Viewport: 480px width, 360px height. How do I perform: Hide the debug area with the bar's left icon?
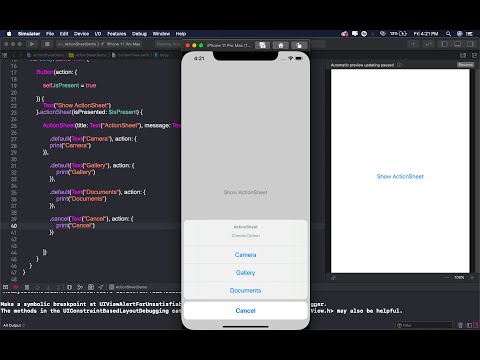[5, 287]
